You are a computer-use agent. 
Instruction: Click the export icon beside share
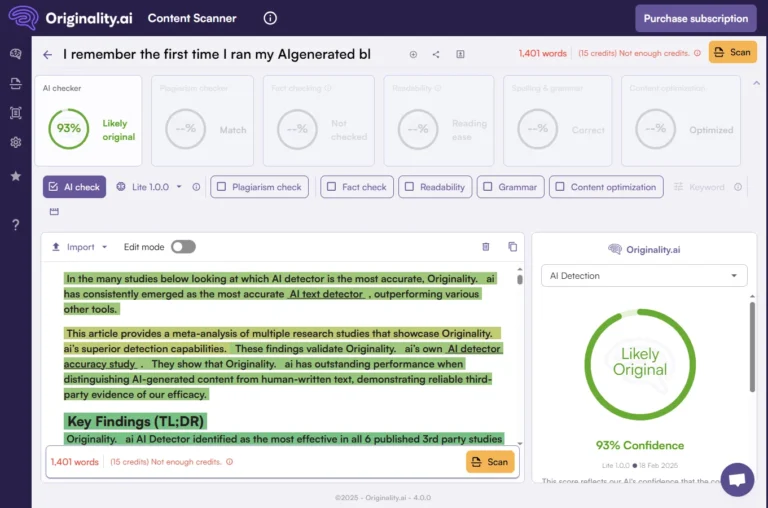460,54
